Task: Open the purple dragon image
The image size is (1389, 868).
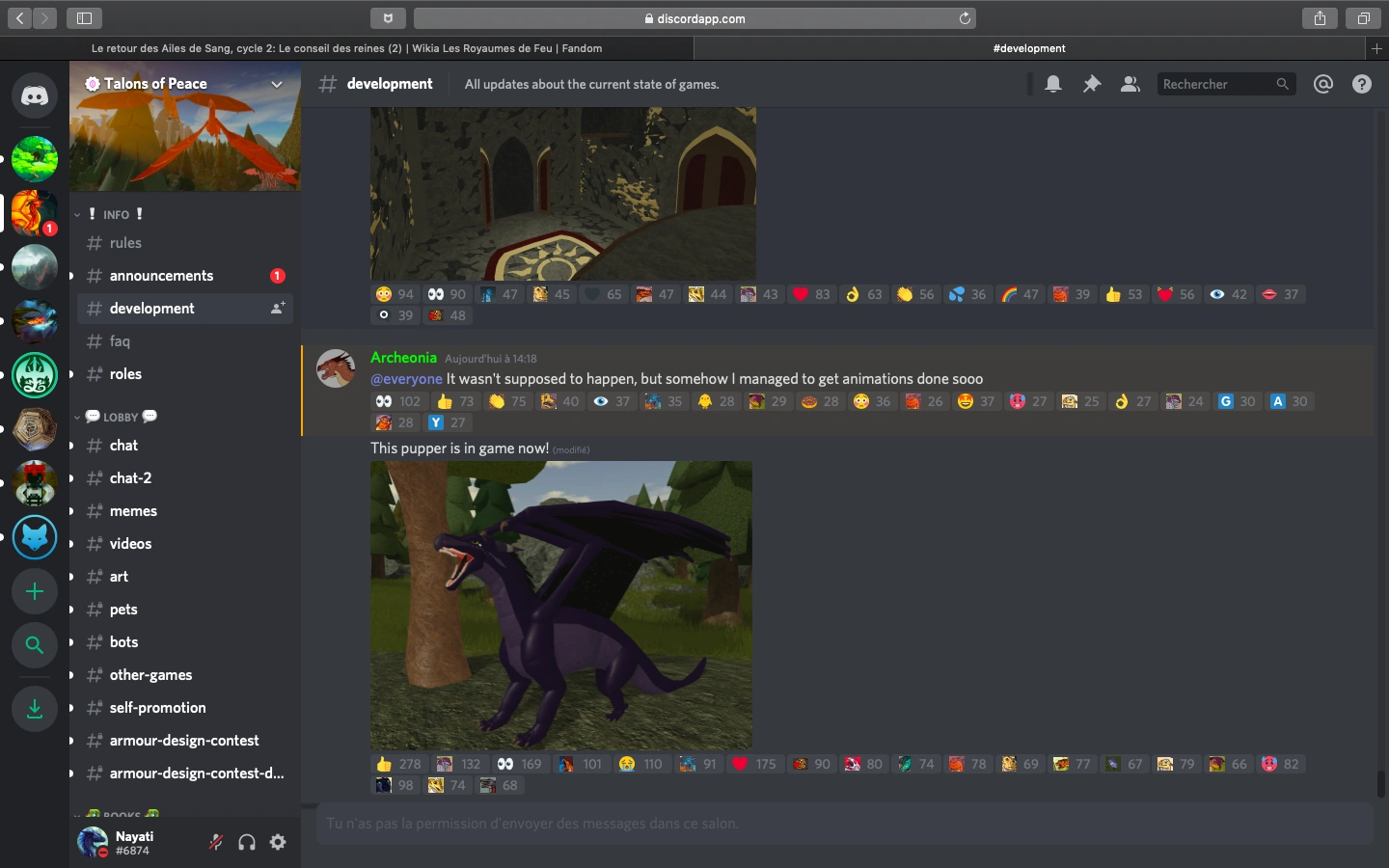Action: (x=561, y=605)
